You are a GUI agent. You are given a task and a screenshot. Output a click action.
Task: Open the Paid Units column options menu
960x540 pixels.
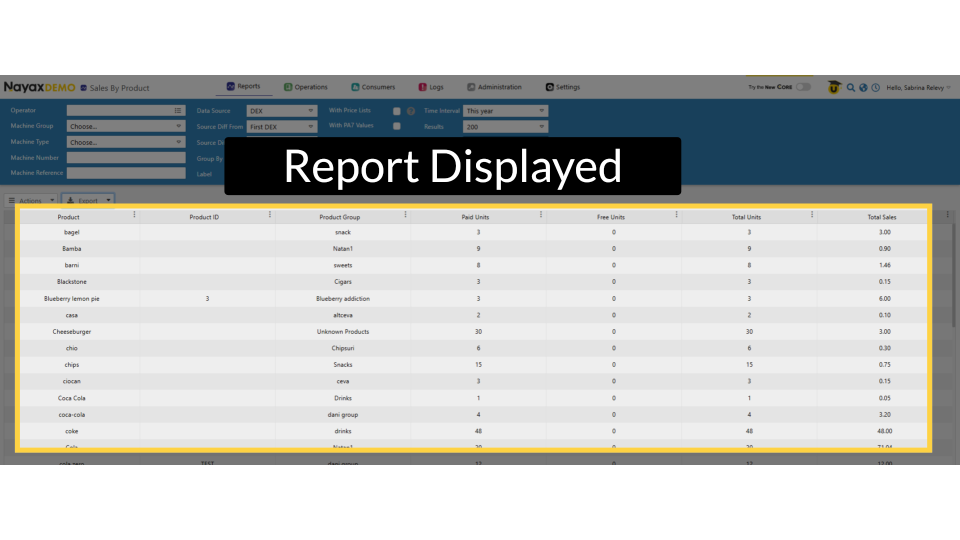tap(541, 215)
